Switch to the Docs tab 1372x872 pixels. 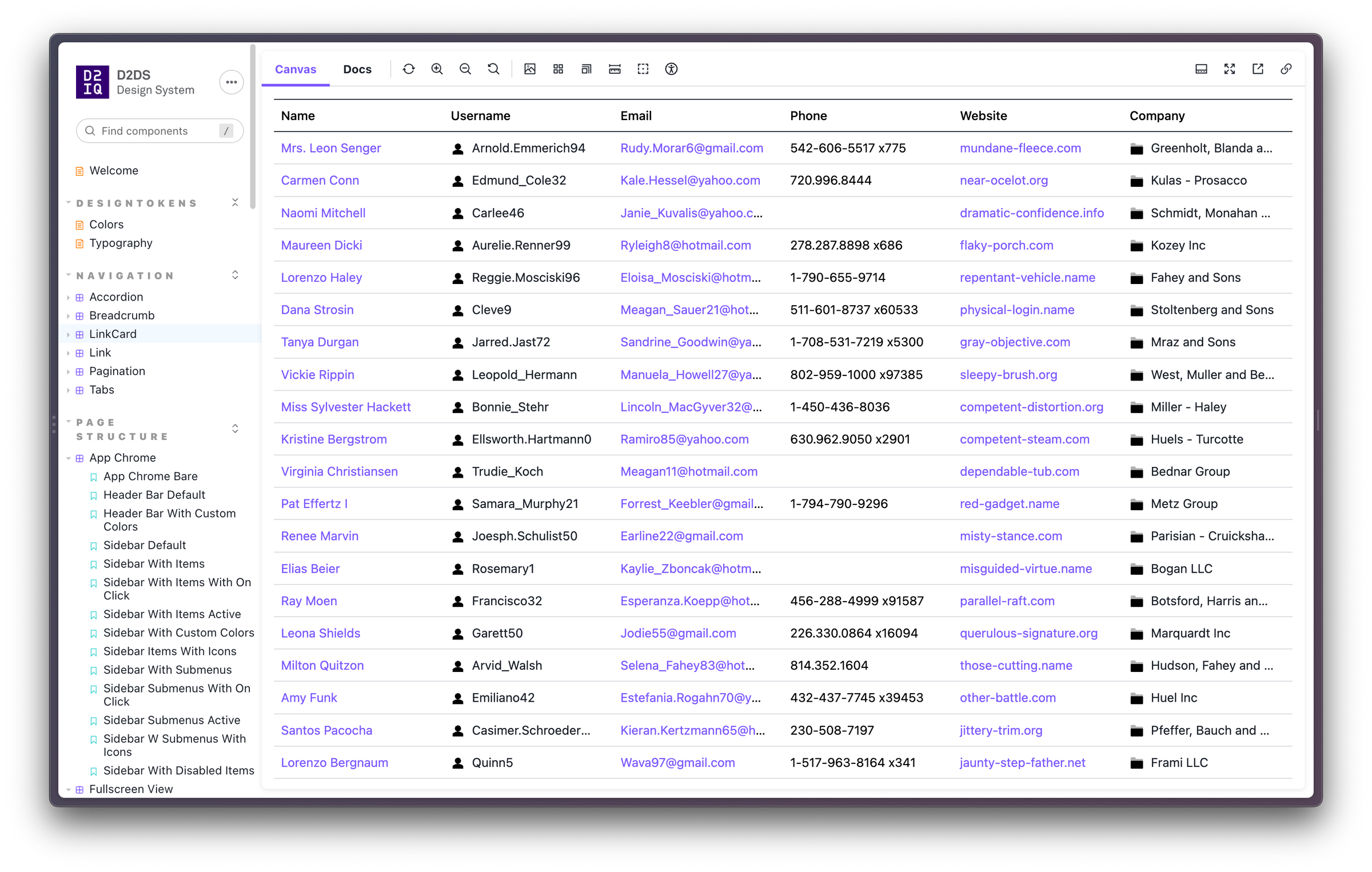coord(357,69)
